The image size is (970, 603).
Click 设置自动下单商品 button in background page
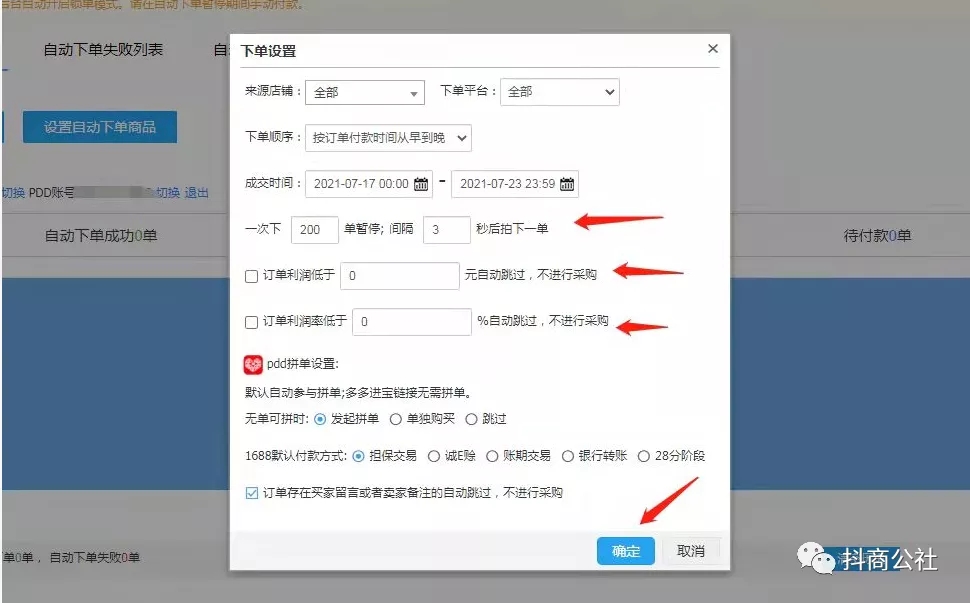(100, 127)
